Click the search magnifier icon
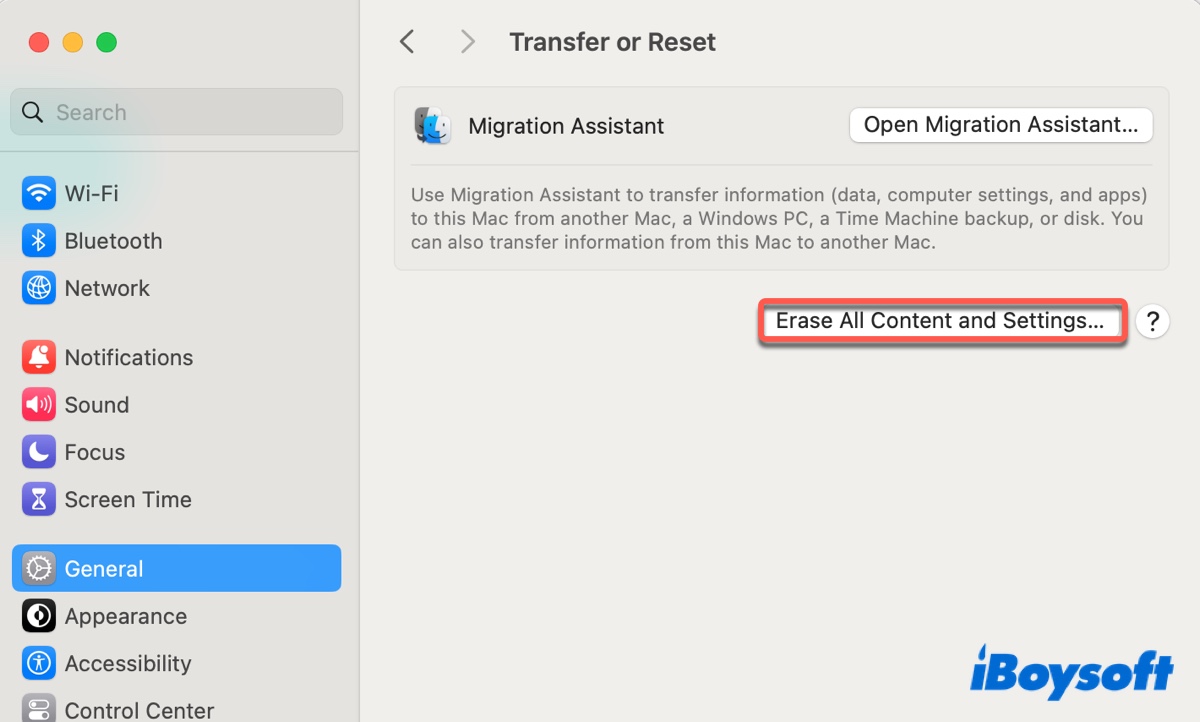The image size is (1200, 722). coord(33,112)
